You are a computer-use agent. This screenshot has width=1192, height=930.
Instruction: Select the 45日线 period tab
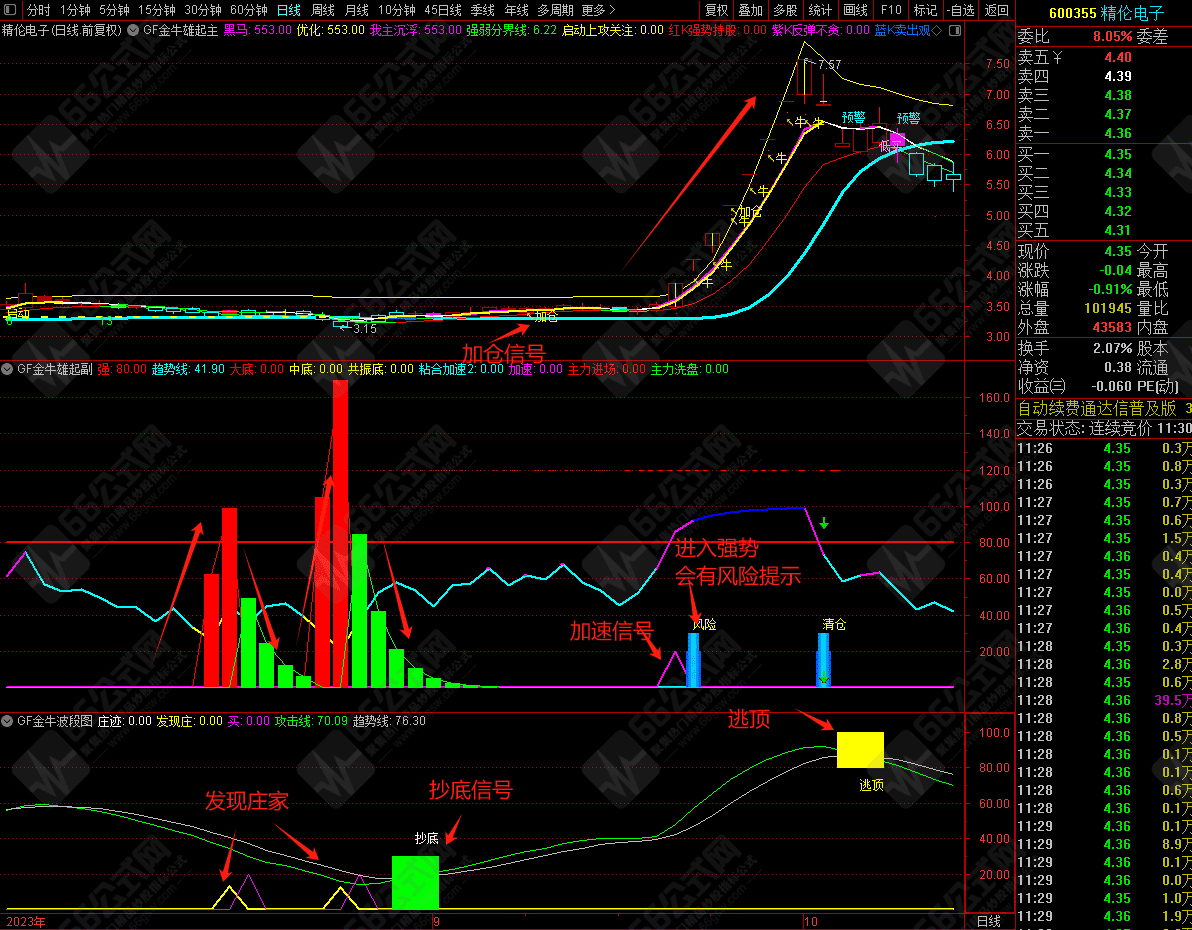pos(443,10)
